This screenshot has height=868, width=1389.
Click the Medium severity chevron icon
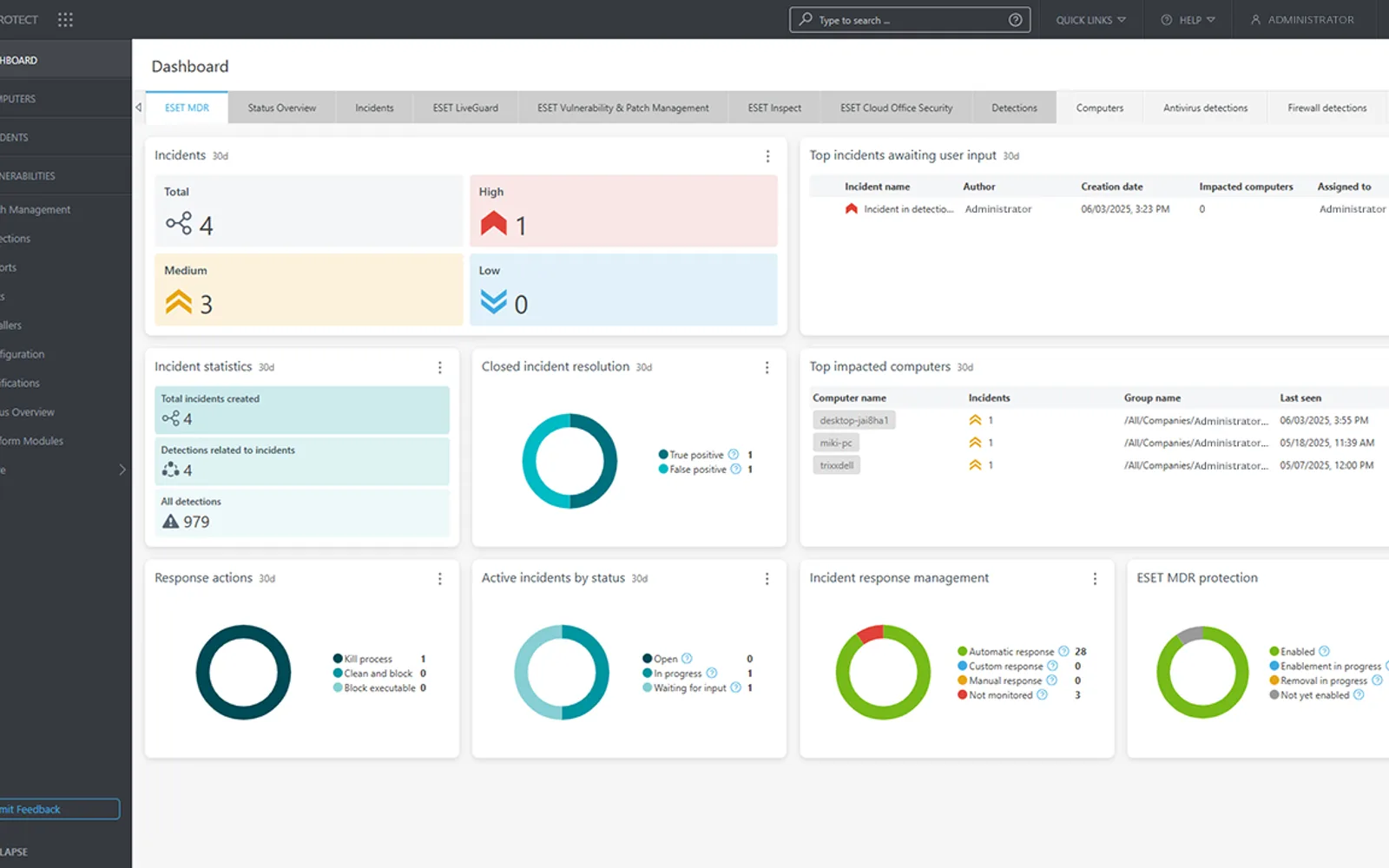pos(178,302)
